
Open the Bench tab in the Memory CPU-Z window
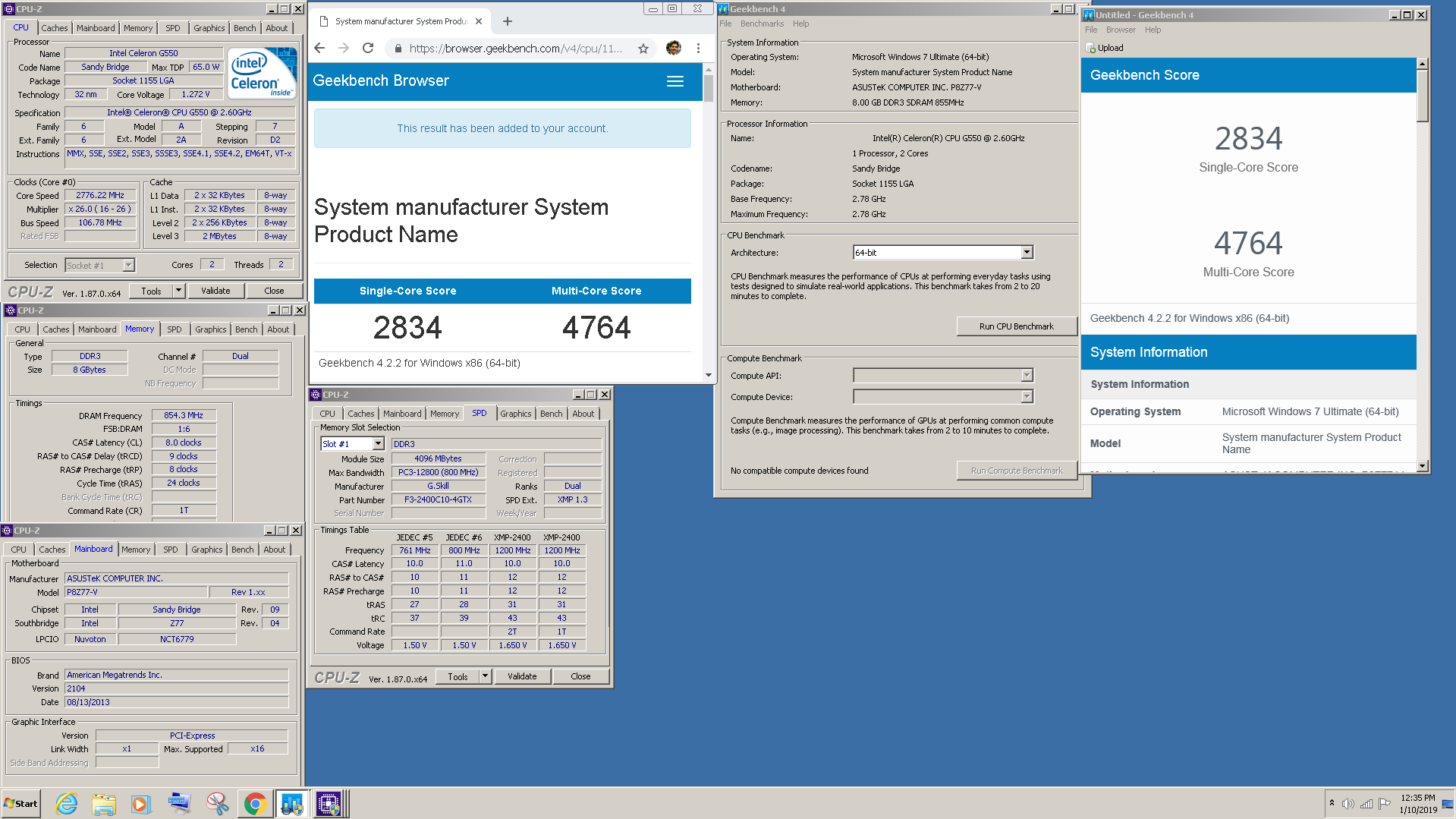[x=247, y=329]
